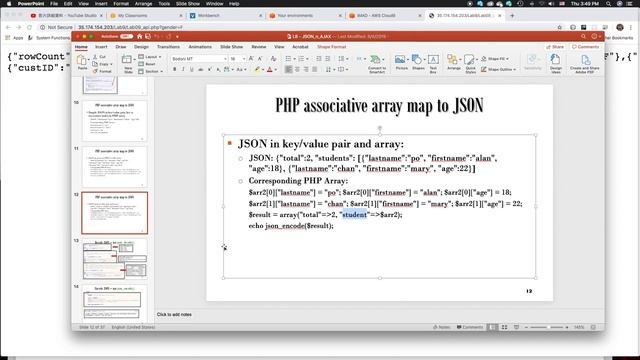Increase font size with larger A icon
This screenshot has height=360, width=640.
[251, 59]
